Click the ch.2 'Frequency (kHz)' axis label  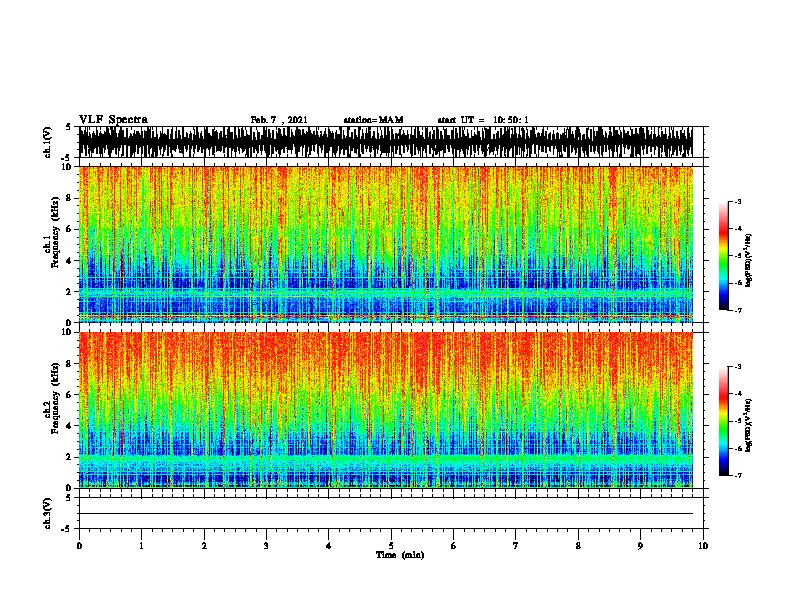point(55,398)
